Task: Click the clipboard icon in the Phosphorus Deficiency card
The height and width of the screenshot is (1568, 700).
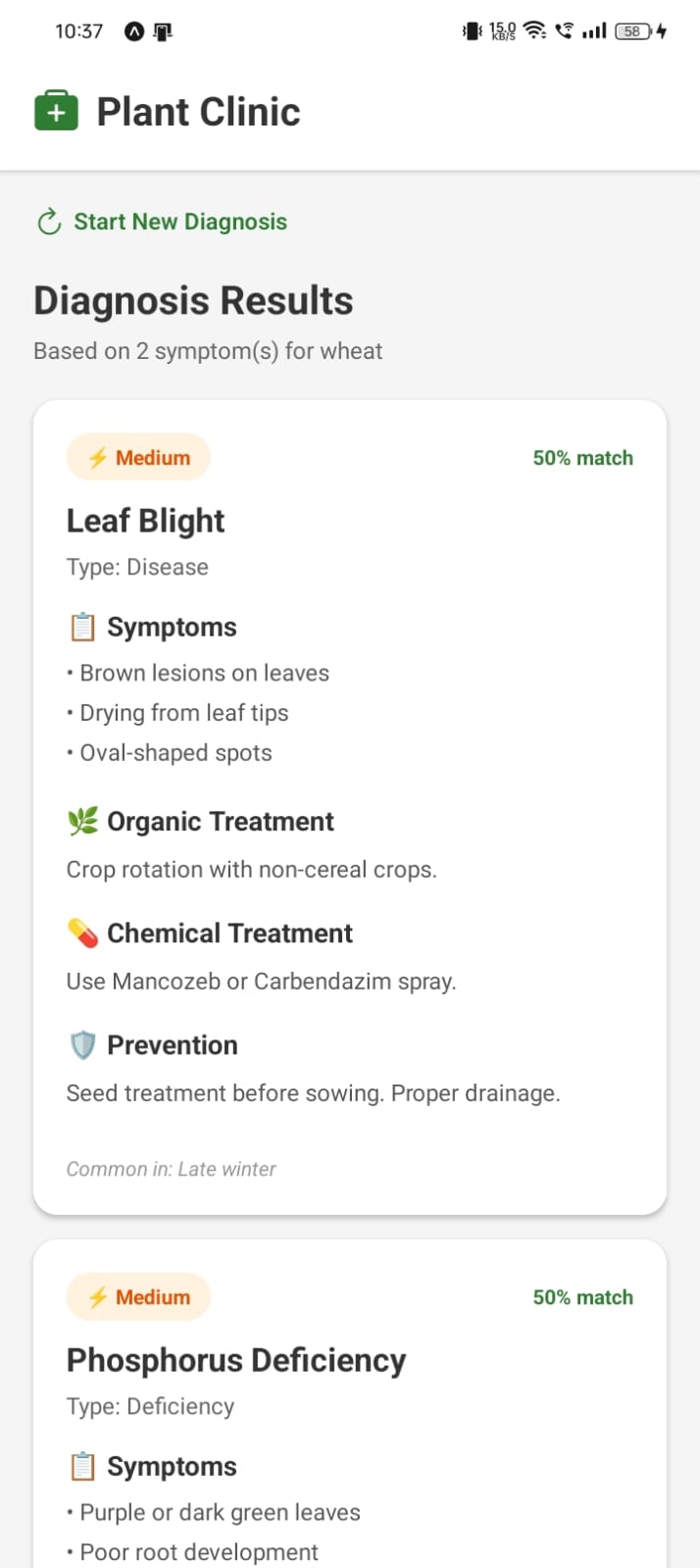Action: [x=82, y=1465]
